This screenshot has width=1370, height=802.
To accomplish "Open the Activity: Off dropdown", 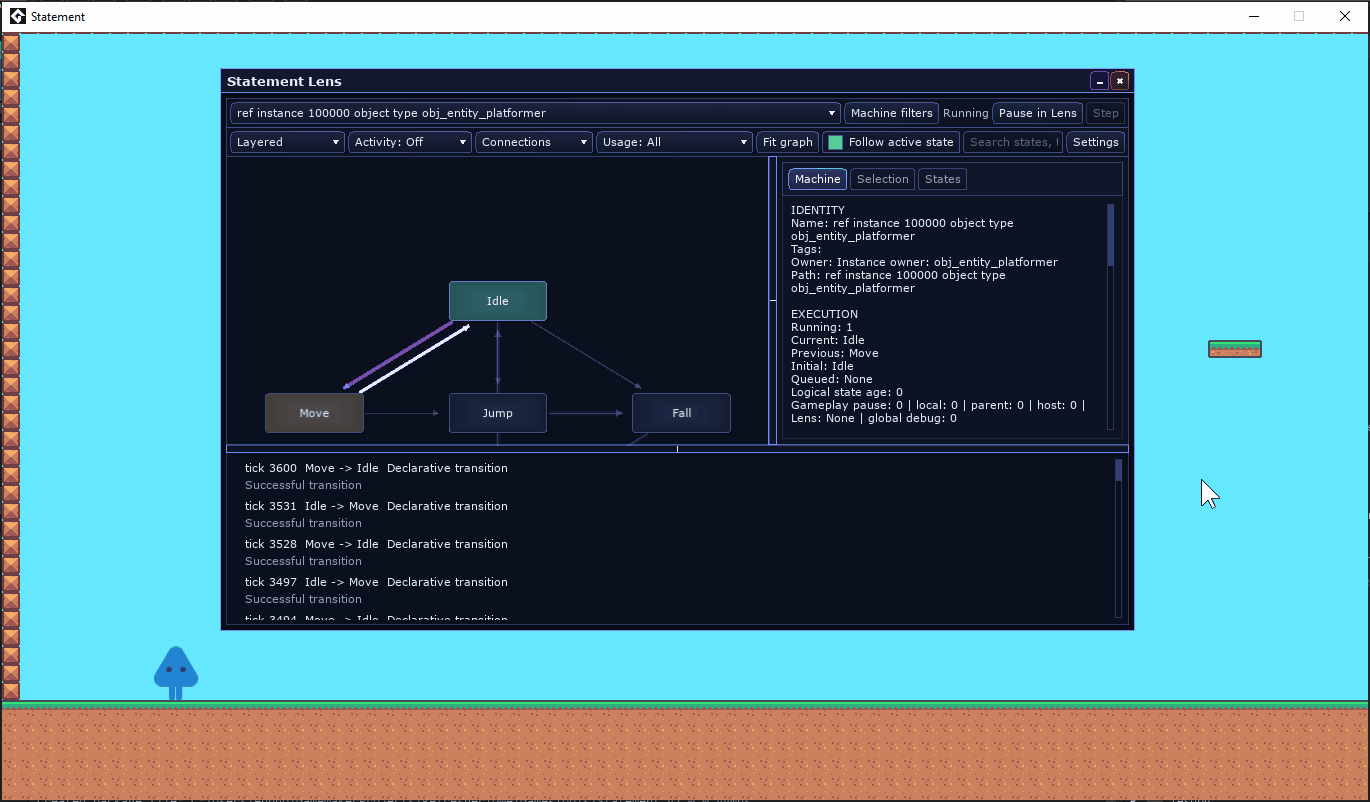I will [x=410, y=142].
